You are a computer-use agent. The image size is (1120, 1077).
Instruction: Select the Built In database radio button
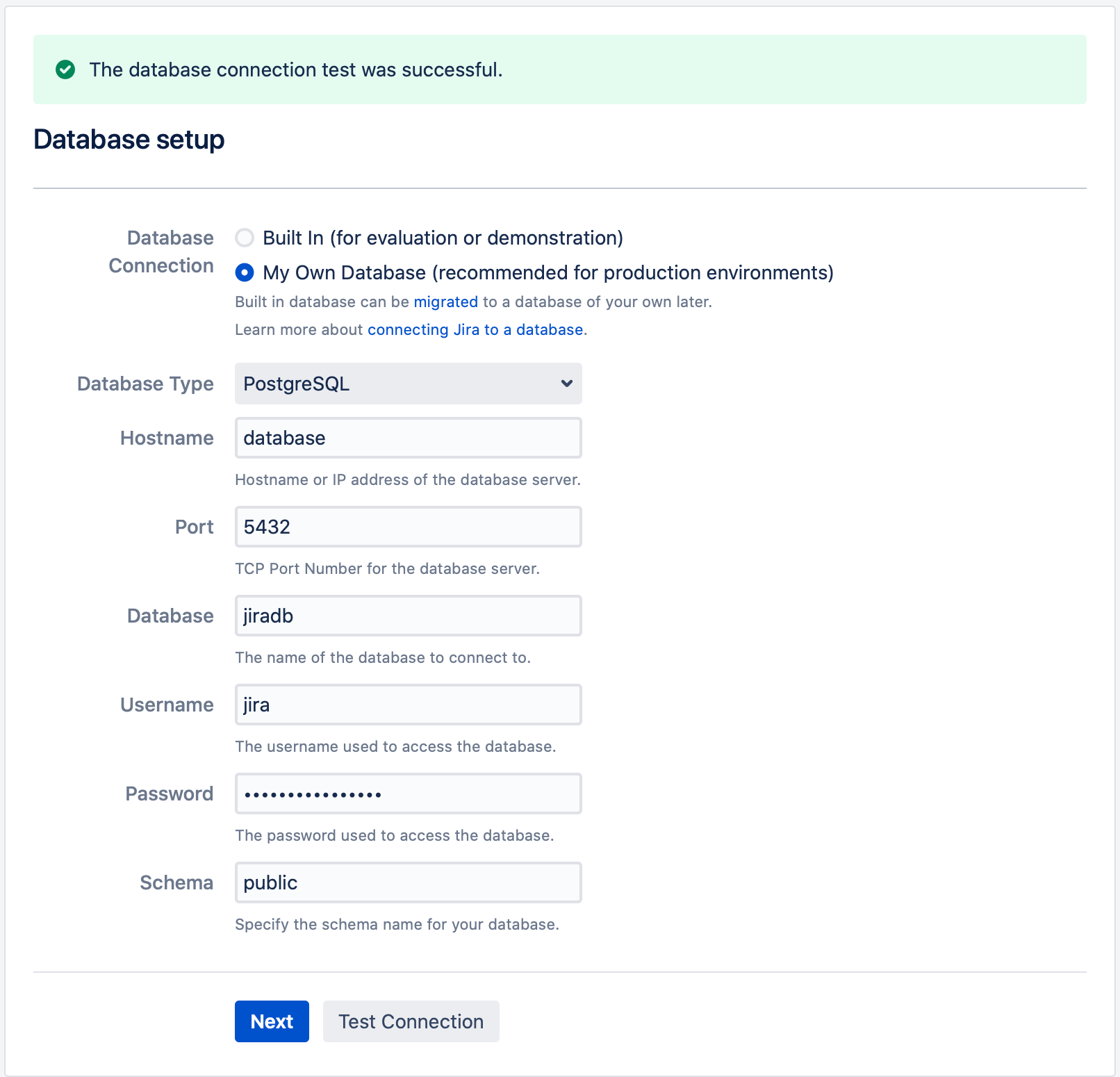[x=245, y=238]
